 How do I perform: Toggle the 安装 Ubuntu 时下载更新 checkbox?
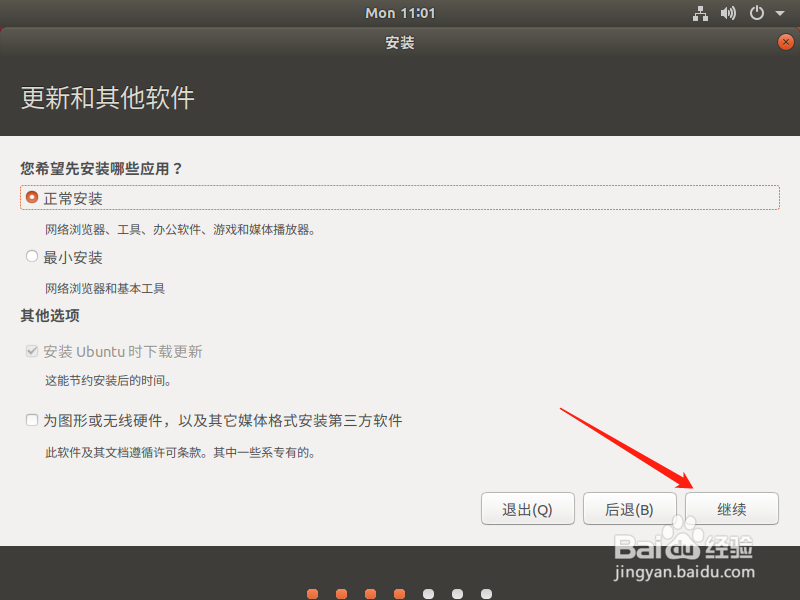32,351
